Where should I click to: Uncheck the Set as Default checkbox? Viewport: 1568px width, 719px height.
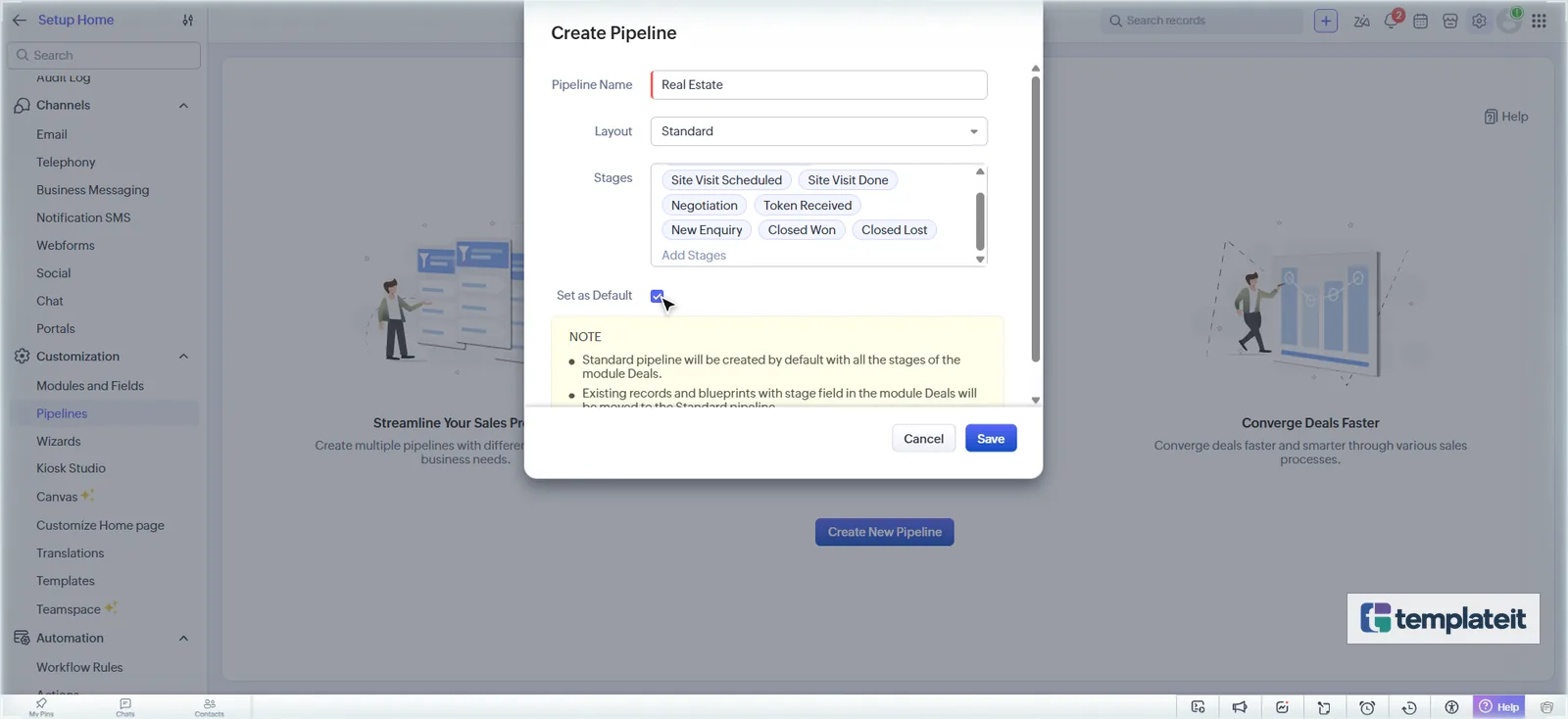657,296
